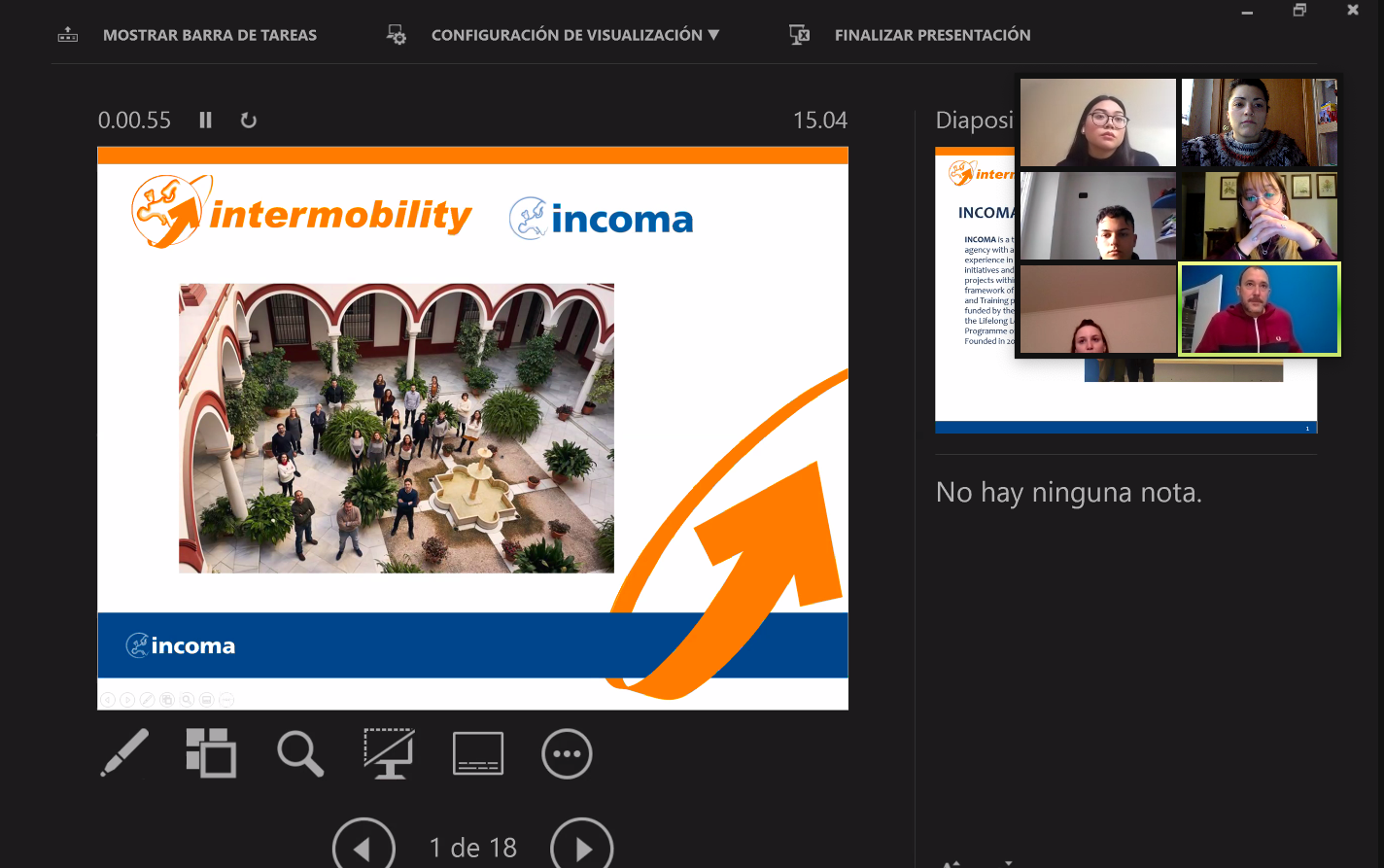Click the slide counter 1 de 18
This screenshot has height=868, width=1384.
point(473,849)
